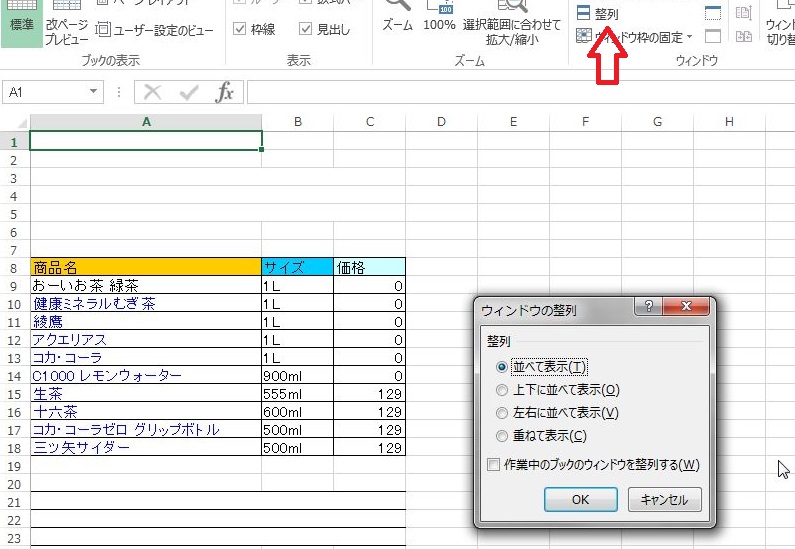Click the 価格 header cell
Viewport: 795px width, 549px height.
coord(370,267)
